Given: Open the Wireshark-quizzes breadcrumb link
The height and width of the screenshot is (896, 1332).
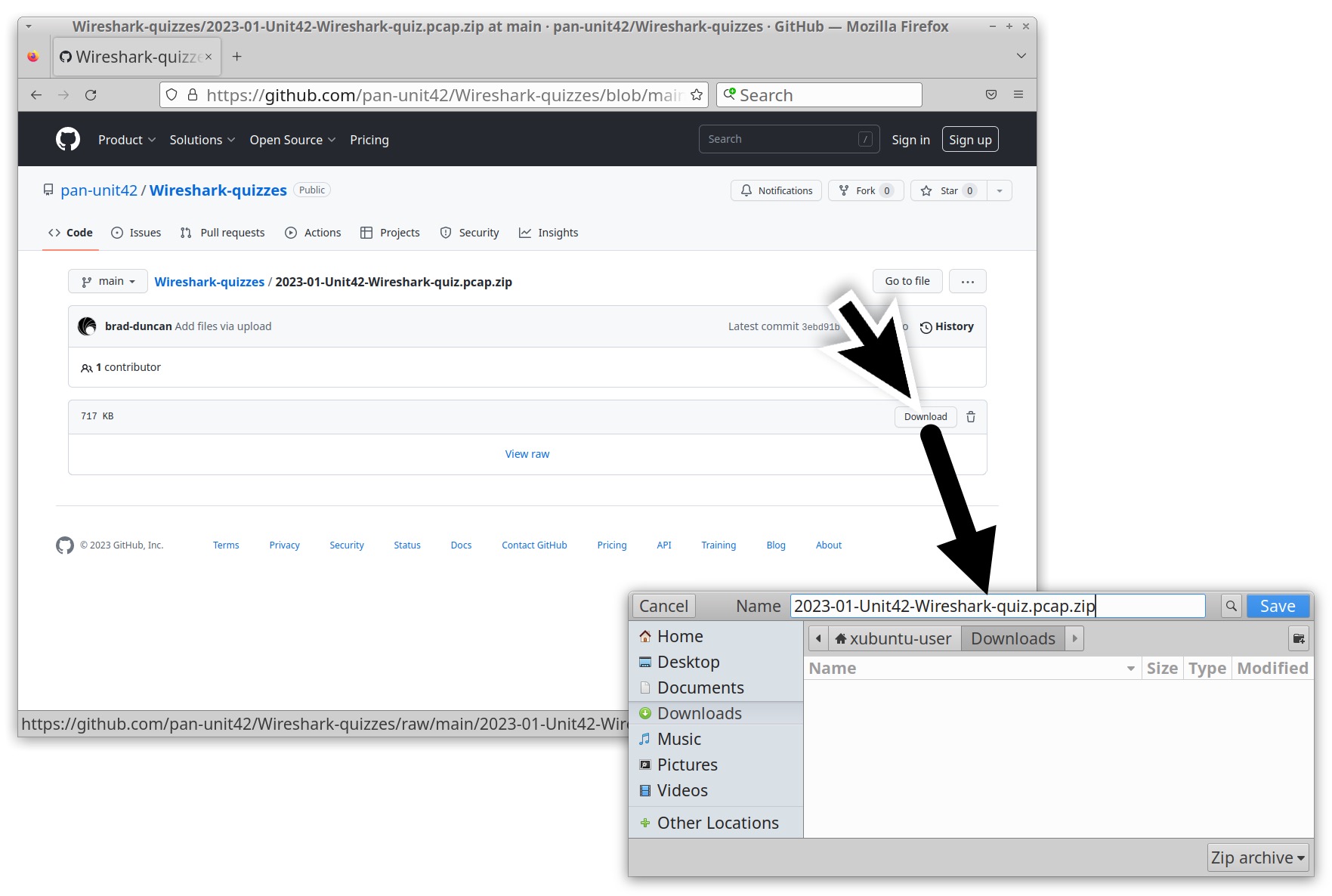Looking at the screenshot, I should point(209,282).
